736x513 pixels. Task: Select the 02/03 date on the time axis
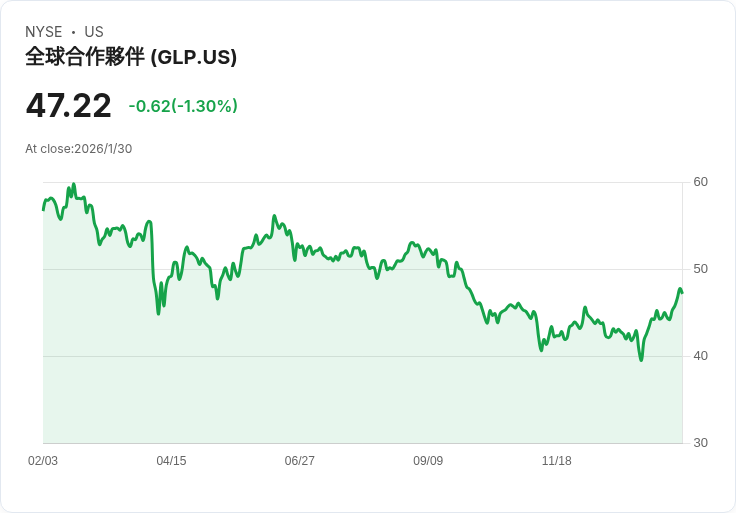pyautogui.click(x=43, y=461)
